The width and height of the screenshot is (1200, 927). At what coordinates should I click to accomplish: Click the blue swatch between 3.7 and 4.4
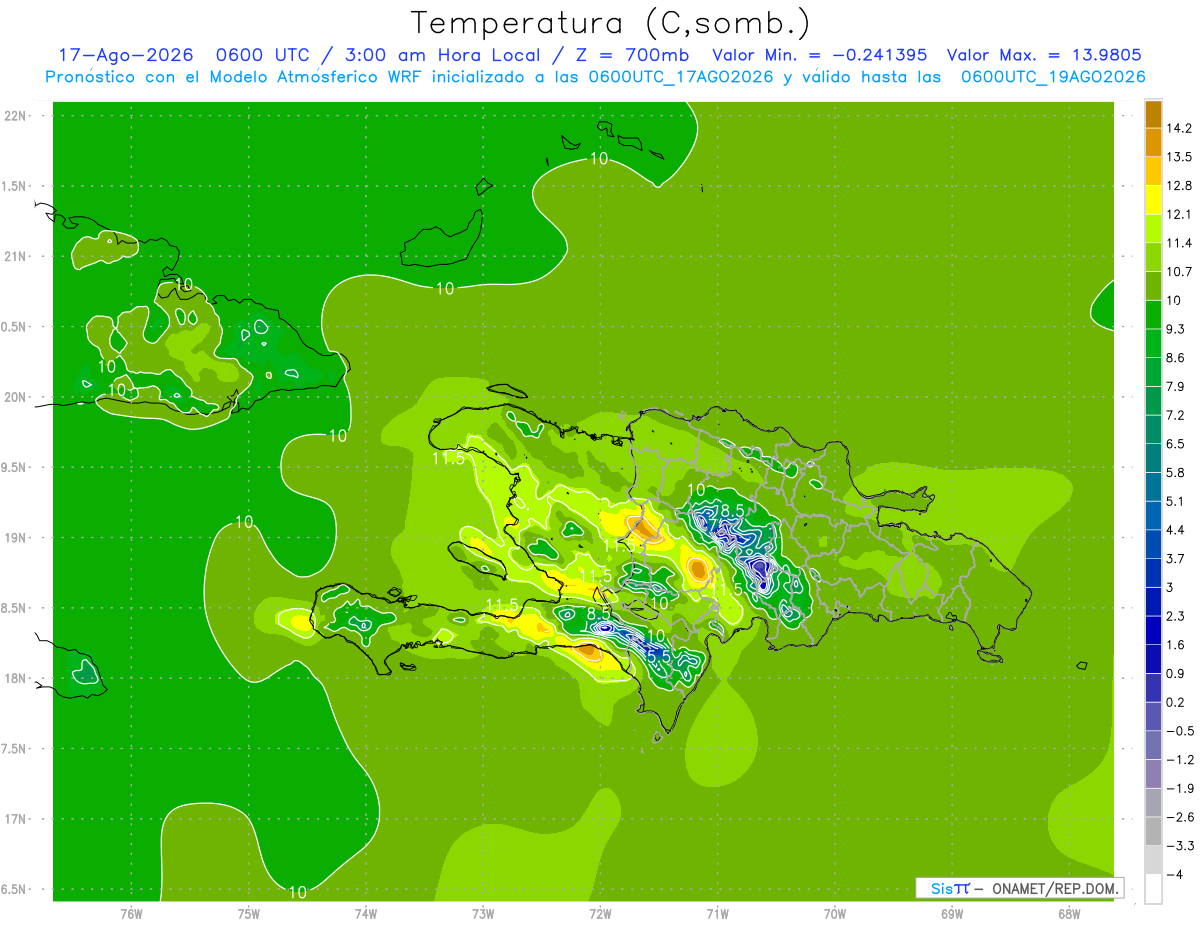[1153, 544]
